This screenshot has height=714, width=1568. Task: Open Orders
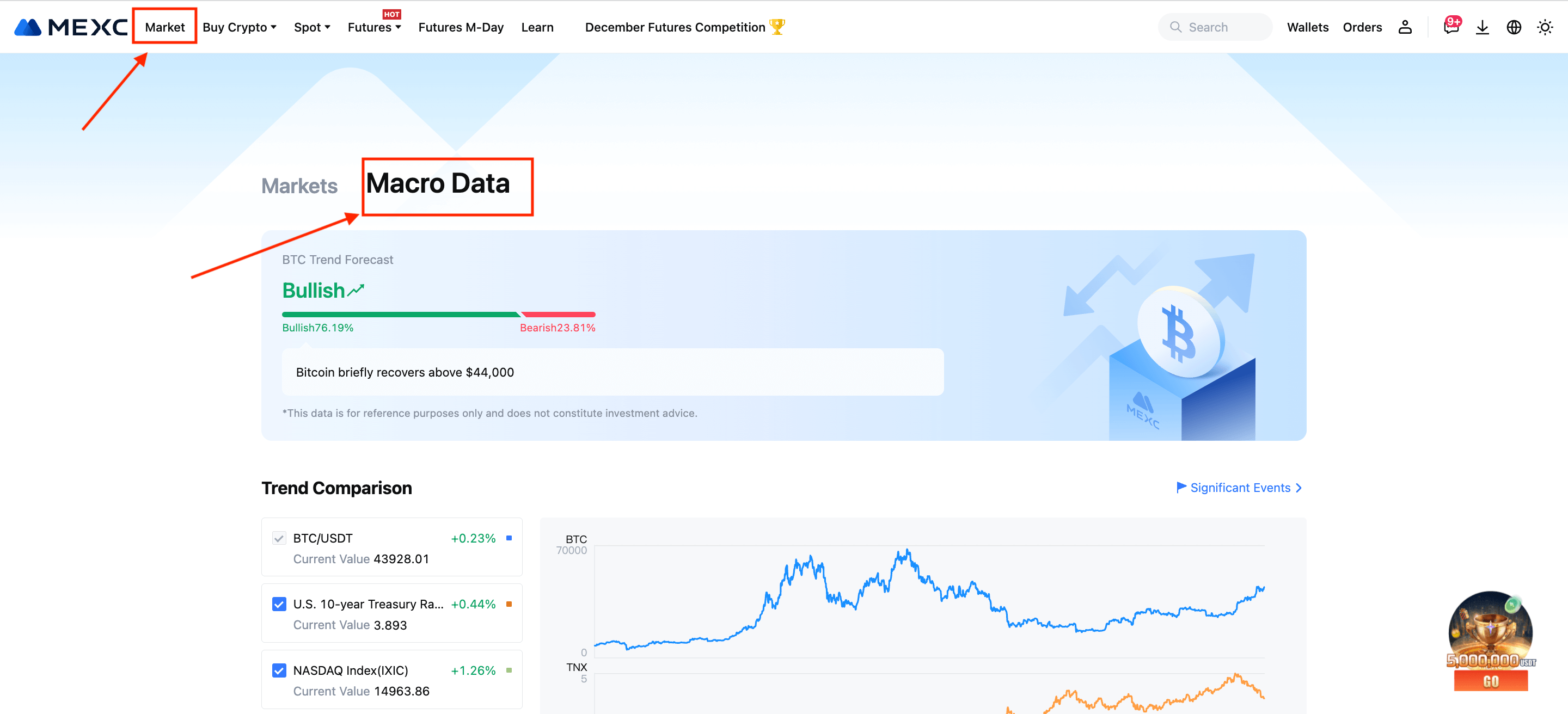point(1362,27)
